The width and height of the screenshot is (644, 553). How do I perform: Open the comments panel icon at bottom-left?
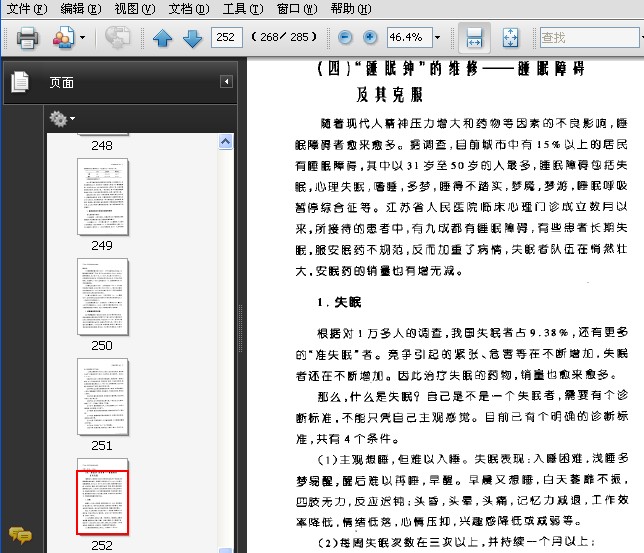click(x=20, y=535)
